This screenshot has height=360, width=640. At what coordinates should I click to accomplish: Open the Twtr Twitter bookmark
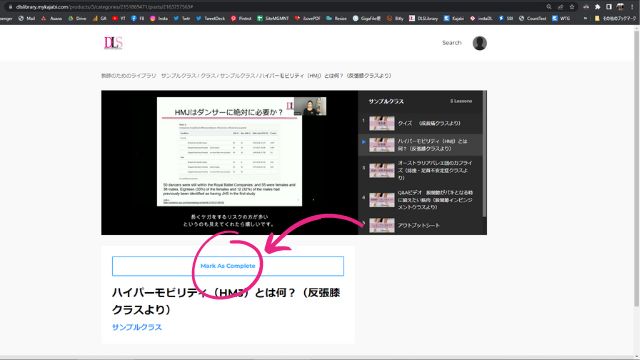point(182,18)
